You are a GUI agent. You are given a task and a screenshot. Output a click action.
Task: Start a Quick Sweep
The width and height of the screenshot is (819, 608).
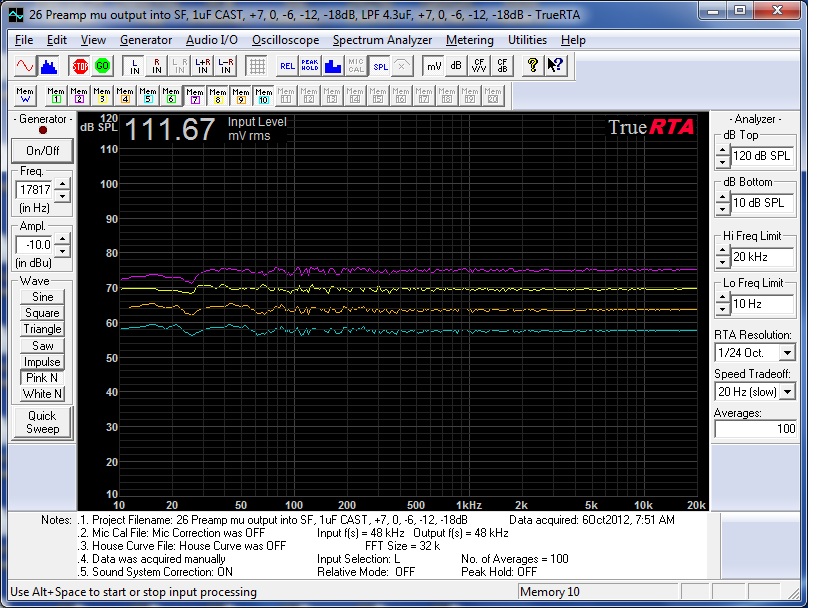(42, 422)
